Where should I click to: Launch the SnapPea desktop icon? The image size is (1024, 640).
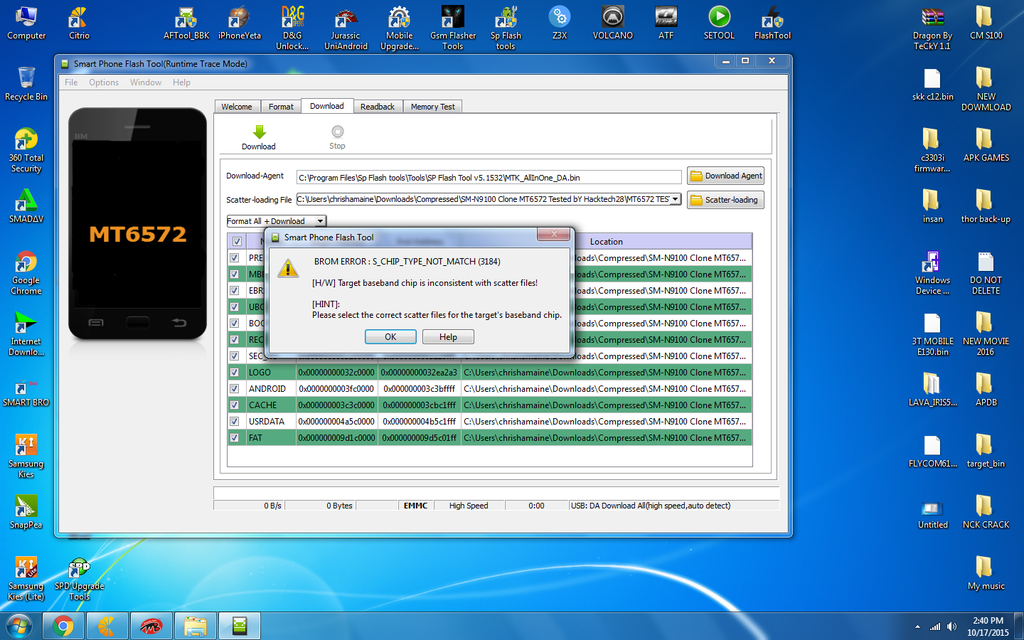click(26, 513)
